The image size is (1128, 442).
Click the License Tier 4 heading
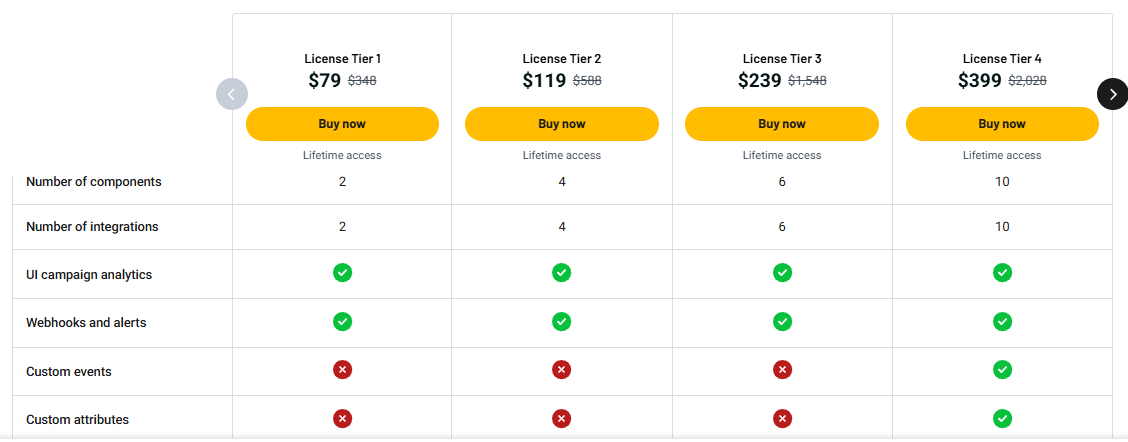click(1002, 59)
